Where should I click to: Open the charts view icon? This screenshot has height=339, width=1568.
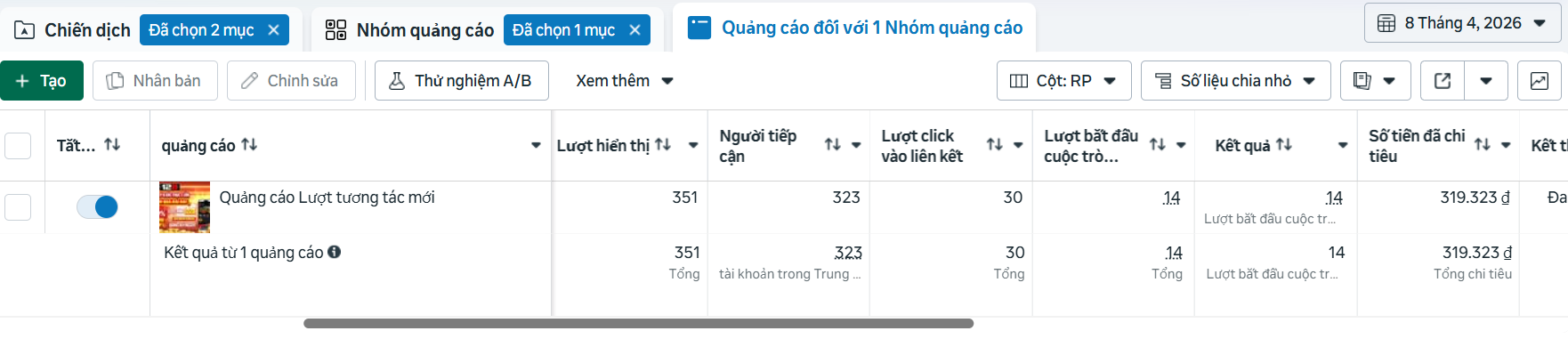coord(1539,81)
